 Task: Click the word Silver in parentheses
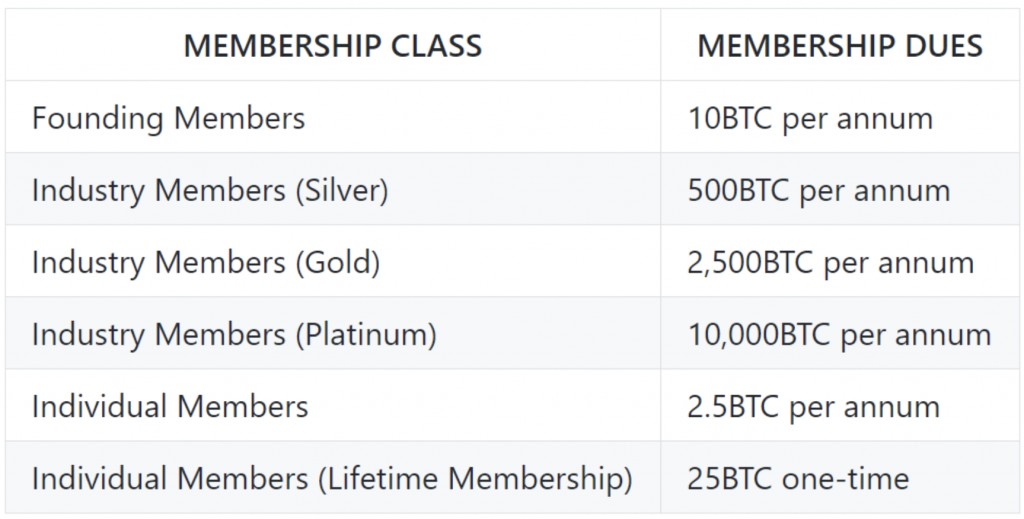point(340,190)
